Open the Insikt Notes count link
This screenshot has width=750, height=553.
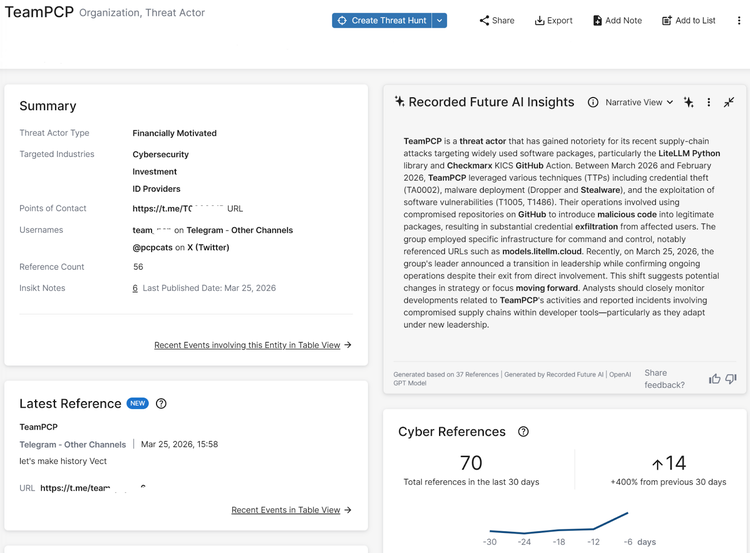pos(135,288)
